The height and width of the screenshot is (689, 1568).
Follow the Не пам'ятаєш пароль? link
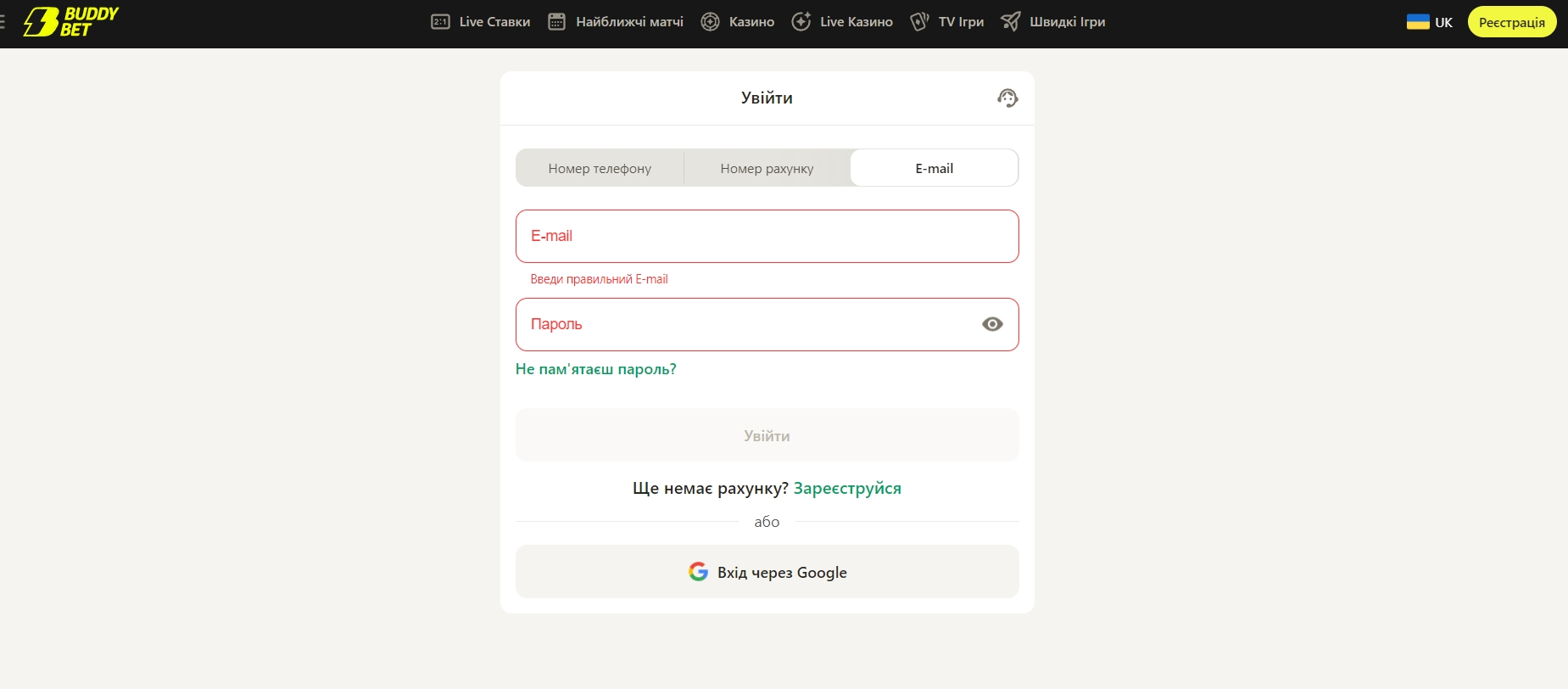[x=596, y=369]
